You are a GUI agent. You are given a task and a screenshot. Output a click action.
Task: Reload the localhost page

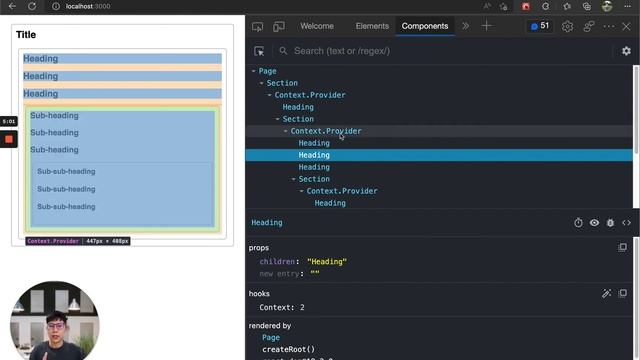point(32,6)
